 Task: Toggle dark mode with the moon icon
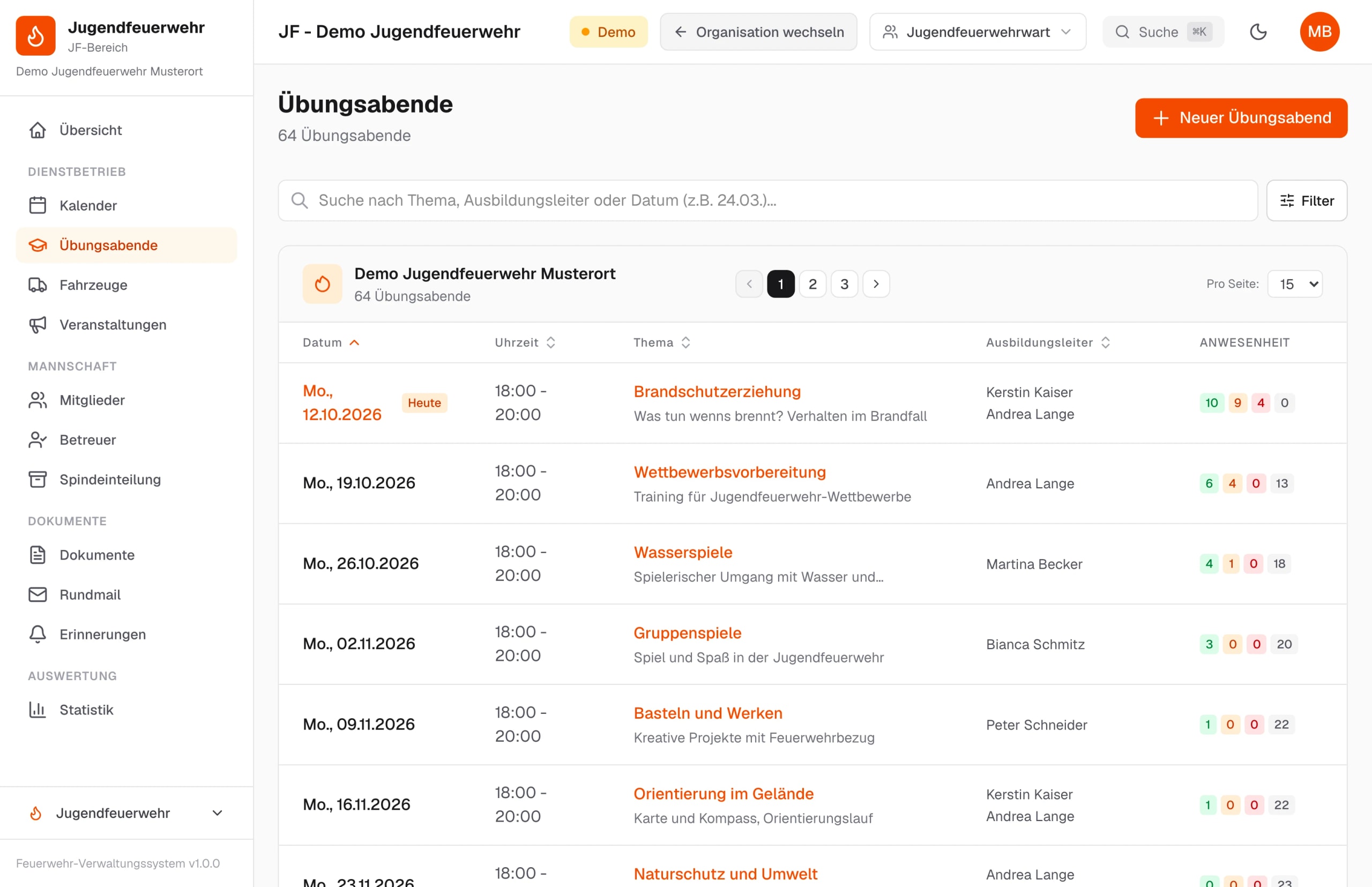pos(1258,32)
